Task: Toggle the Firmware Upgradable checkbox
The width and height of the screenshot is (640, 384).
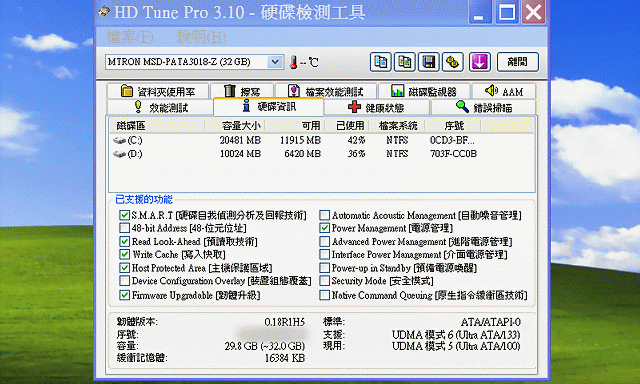Action: tap(124, 295)
